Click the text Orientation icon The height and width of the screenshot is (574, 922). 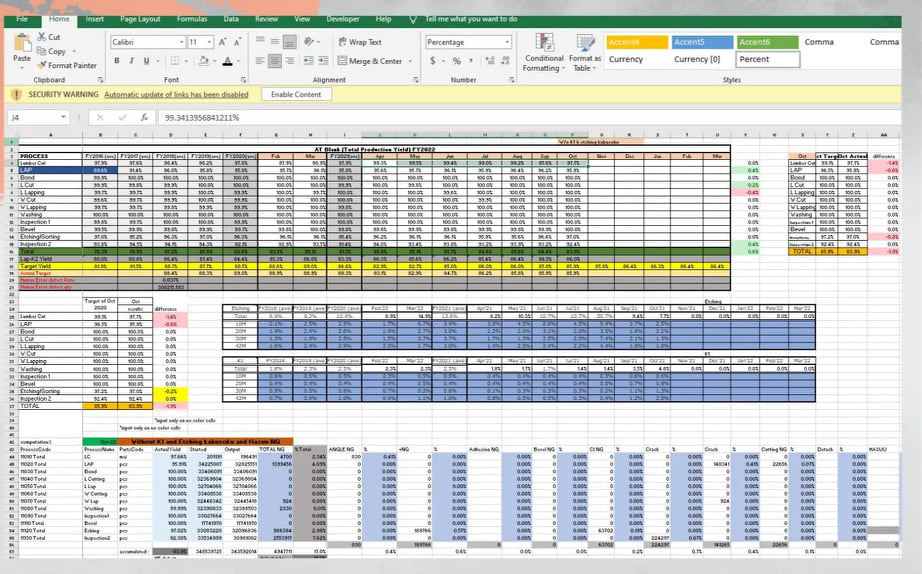309,42
